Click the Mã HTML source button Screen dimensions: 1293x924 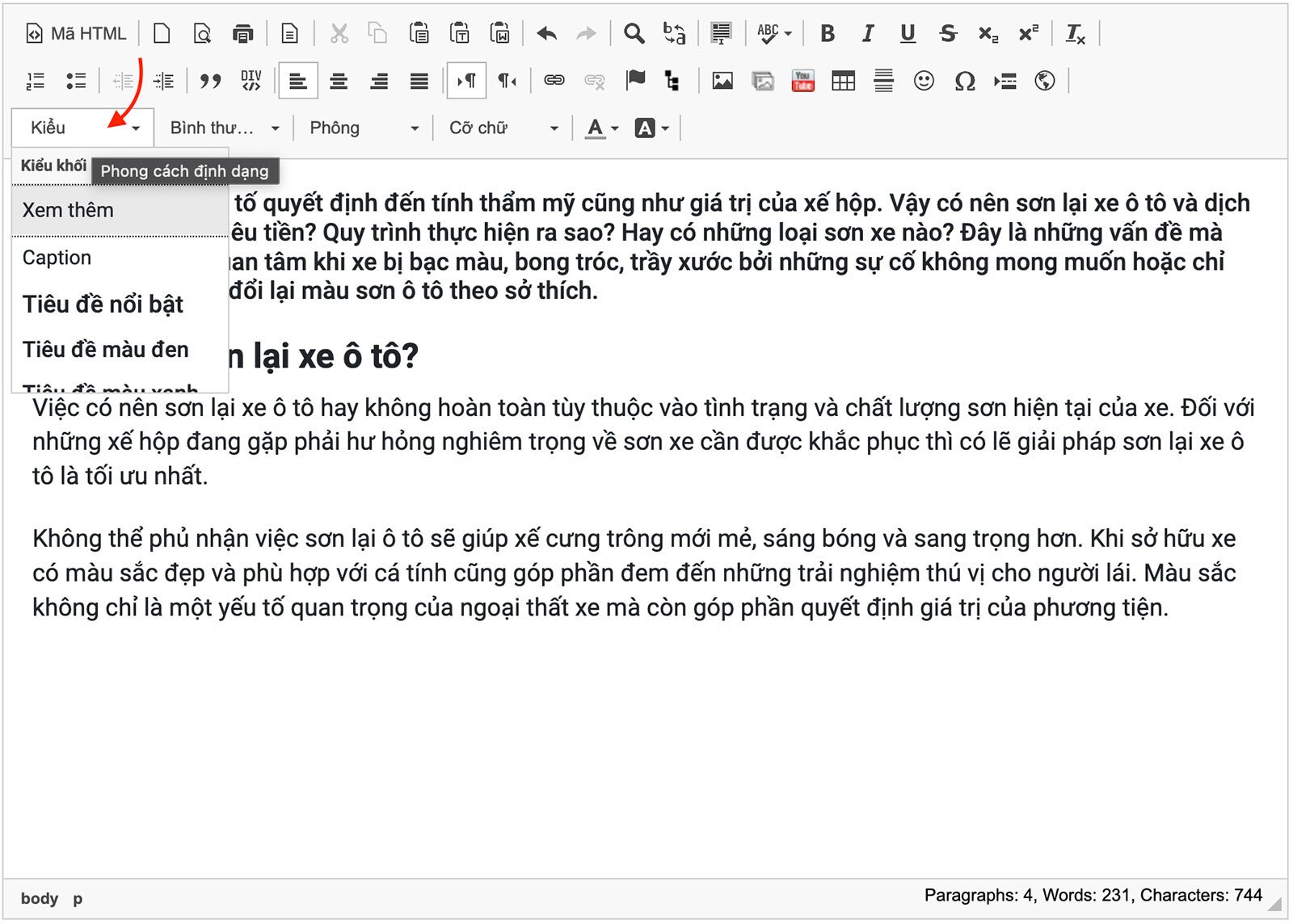[77, 34]
